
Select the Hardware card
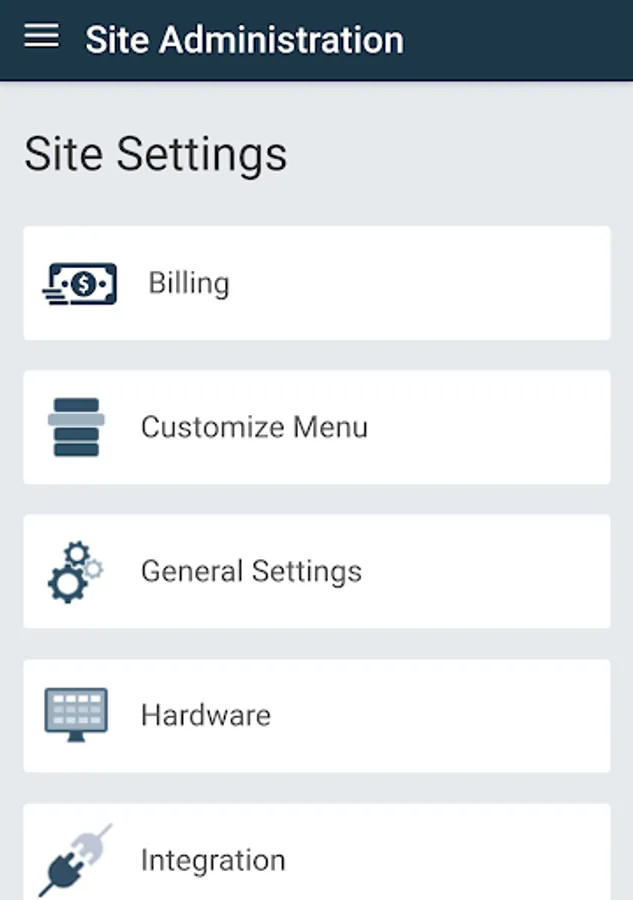point(316,715)
